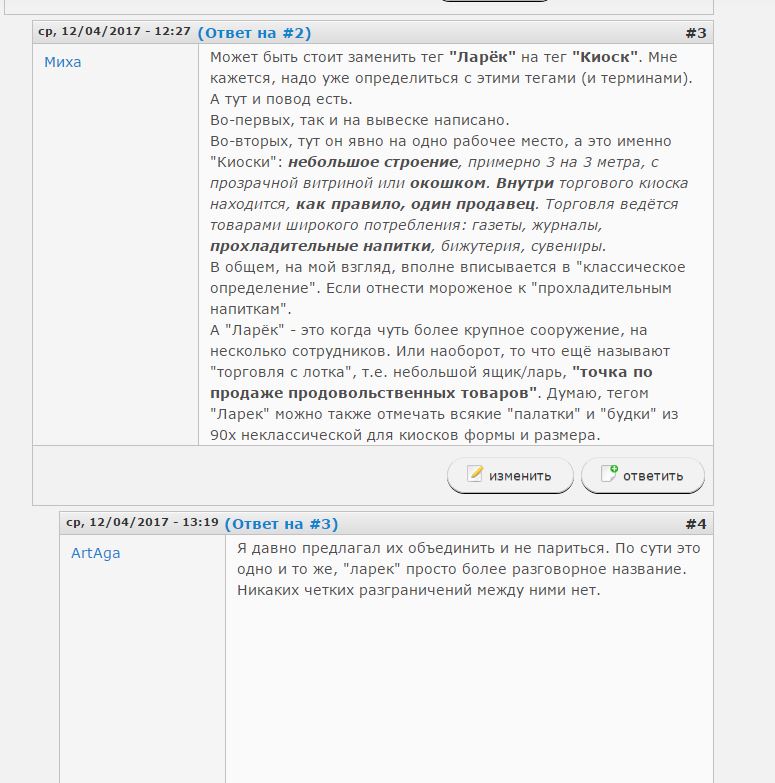Open the ArtAga user profile link
The width and height of the screenshot is (775, 783).
click(95, 553)
